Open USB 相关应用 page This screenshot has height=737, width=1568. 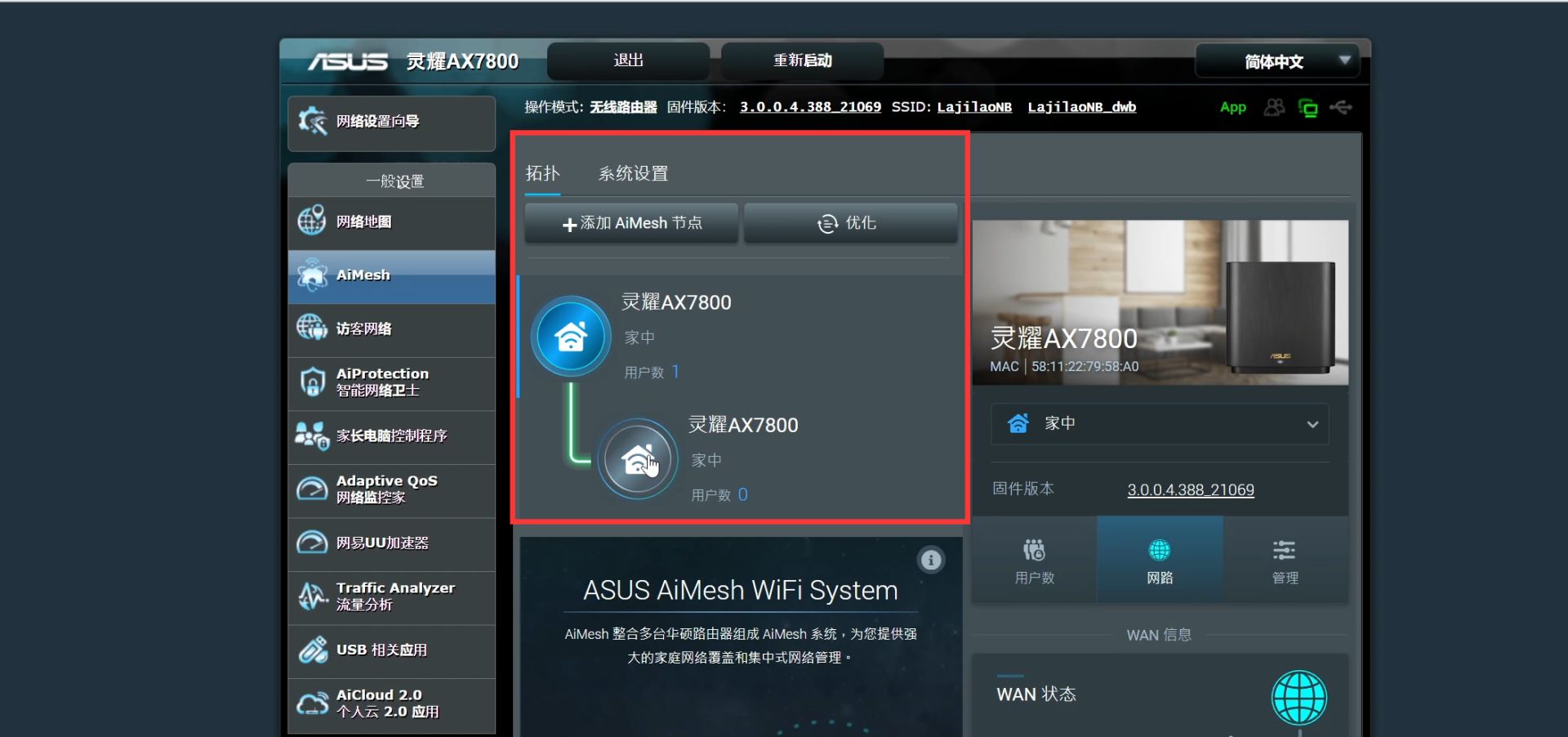click(391, 650)
